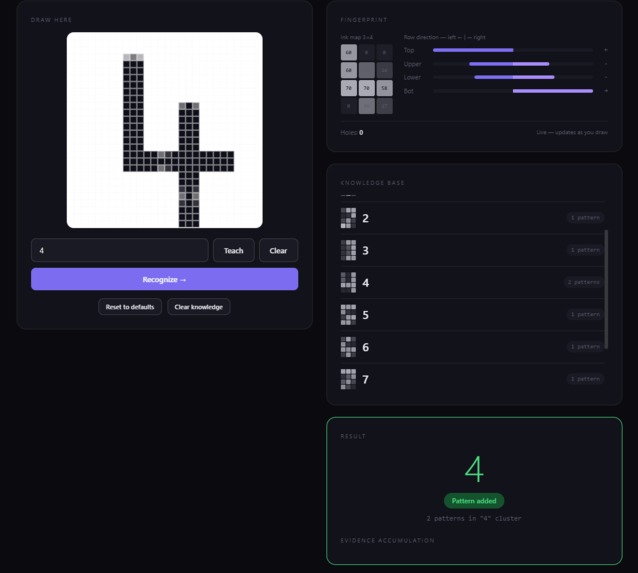Run recognition with the Recognize button
638x573 pixels.
point(164,279)
